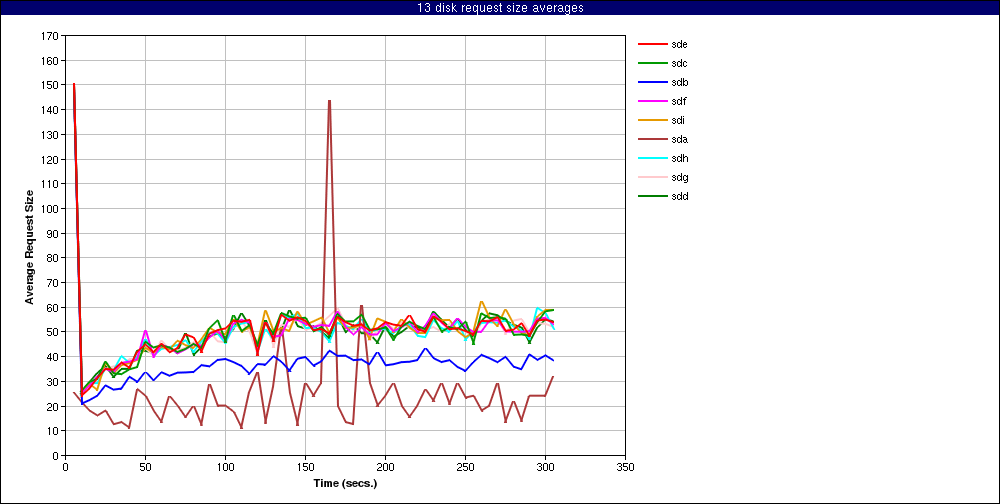Click the sdb legend label
Image resolution: width=1000 pixels, height=504 pixels.
(x=679, y=82)
